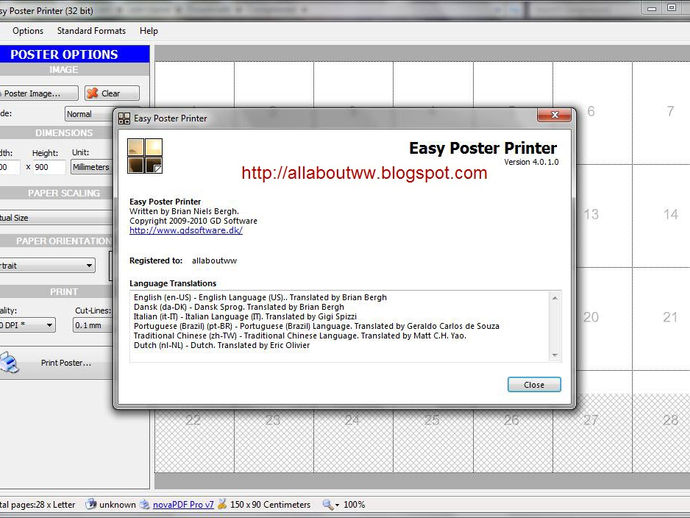The image size is (690, 518).
Task: Click the translations list scroll up arrow
Action: click(555, 298)
